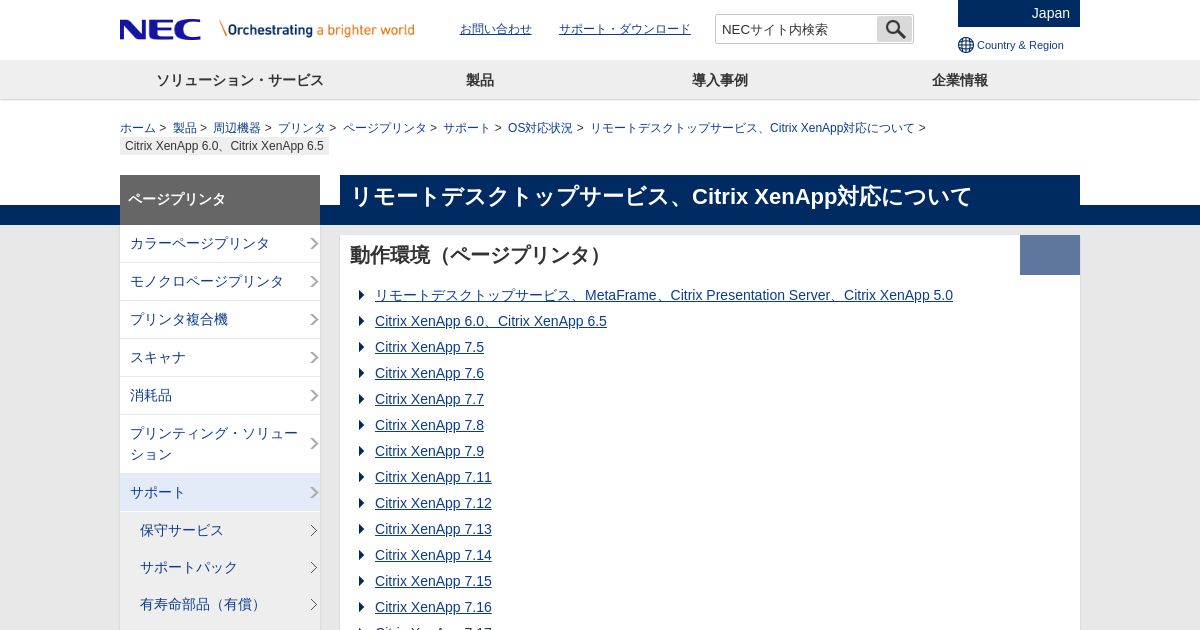The height and width of the screenshot is (630, 1200).
Task: Expand the サポート sidebar chevron
Action: coord(313,493)
